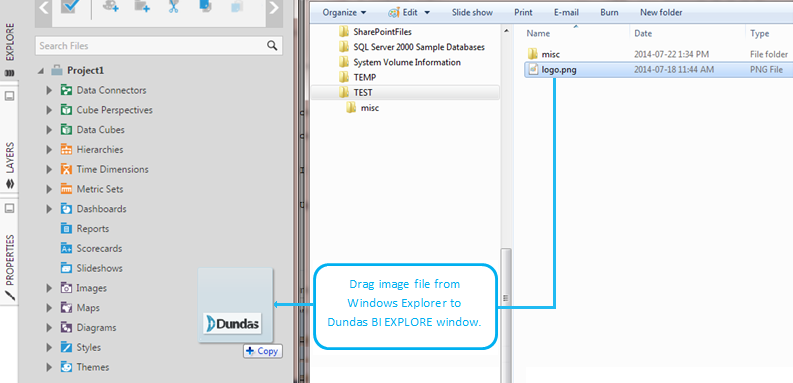Click the Metric Sets folder icon

point(66,189)
